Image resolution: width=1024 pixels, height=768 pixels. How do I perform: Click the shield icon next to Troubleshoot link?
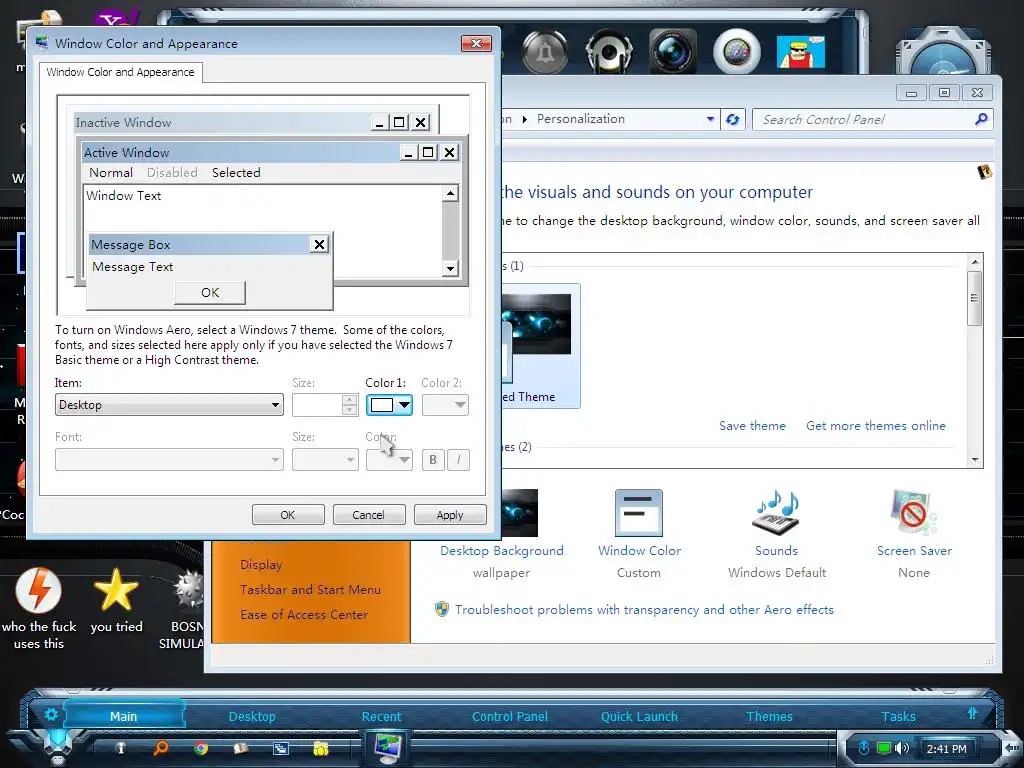coord(442,609)
